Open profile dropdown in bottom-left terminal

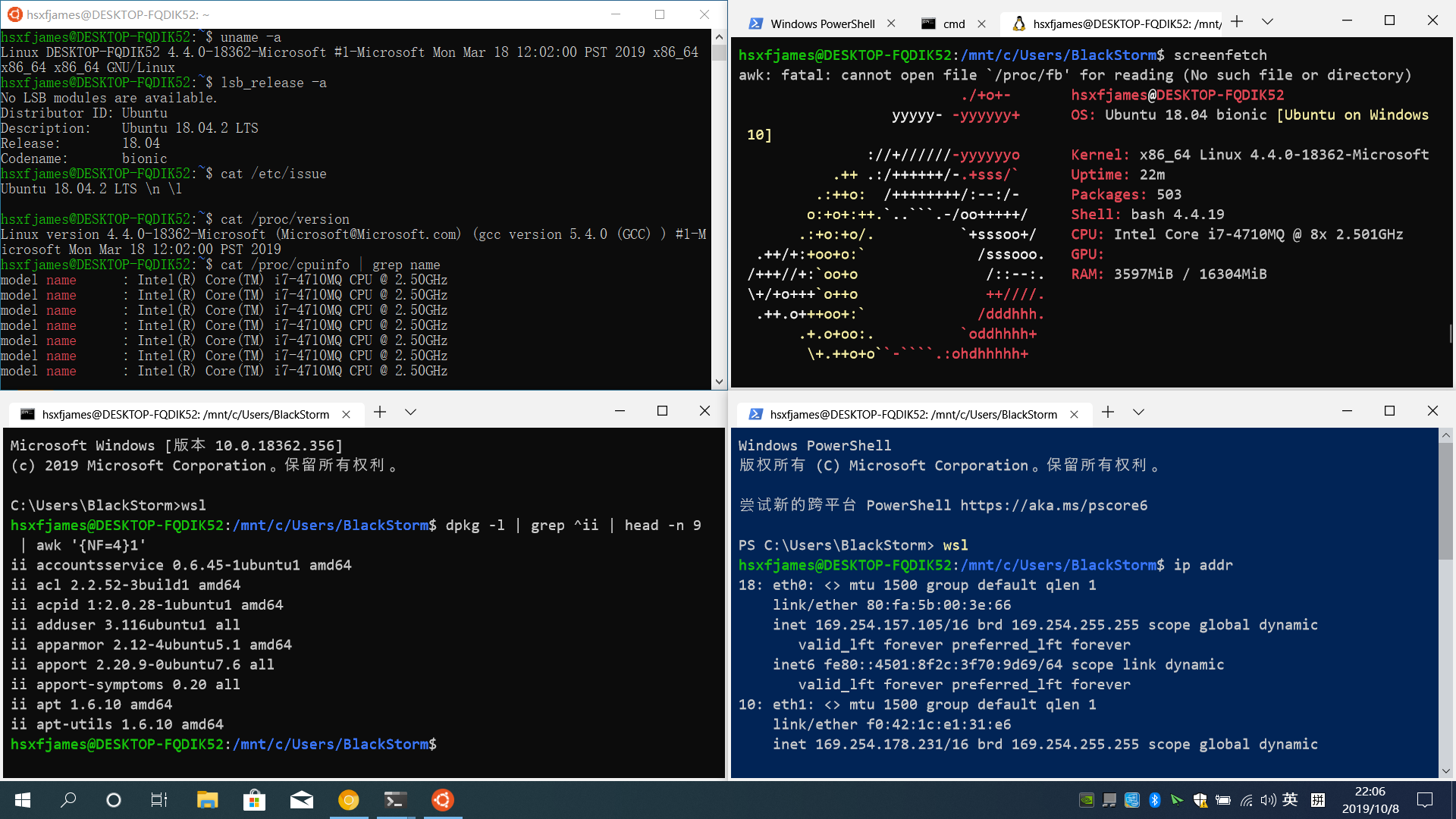pyautogui.click(x=410, y=412)
